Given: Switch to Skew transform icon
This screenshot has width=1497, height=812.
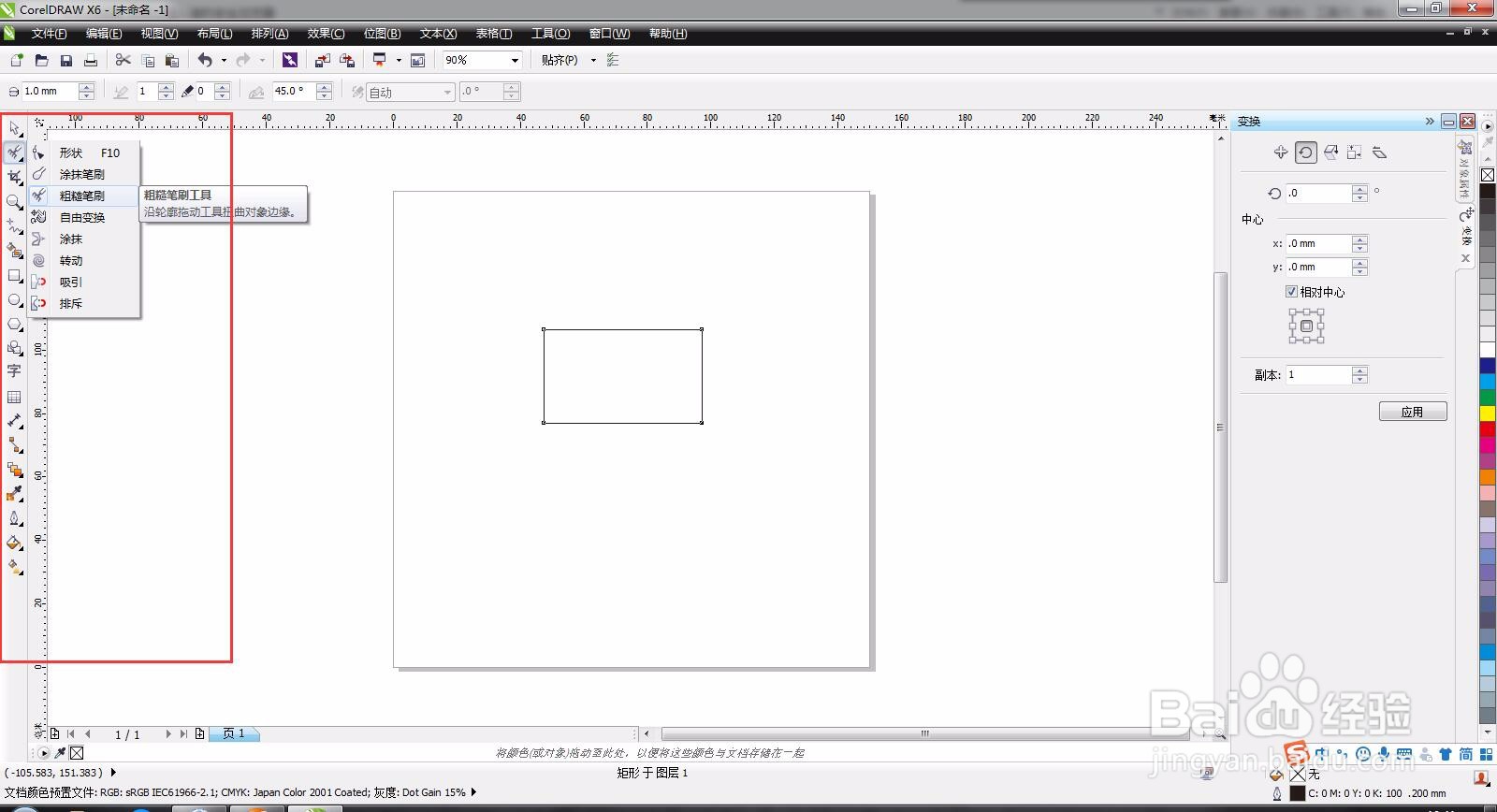Looking at the screenshot, I should pyautogui.click(x=1379, y=152).
